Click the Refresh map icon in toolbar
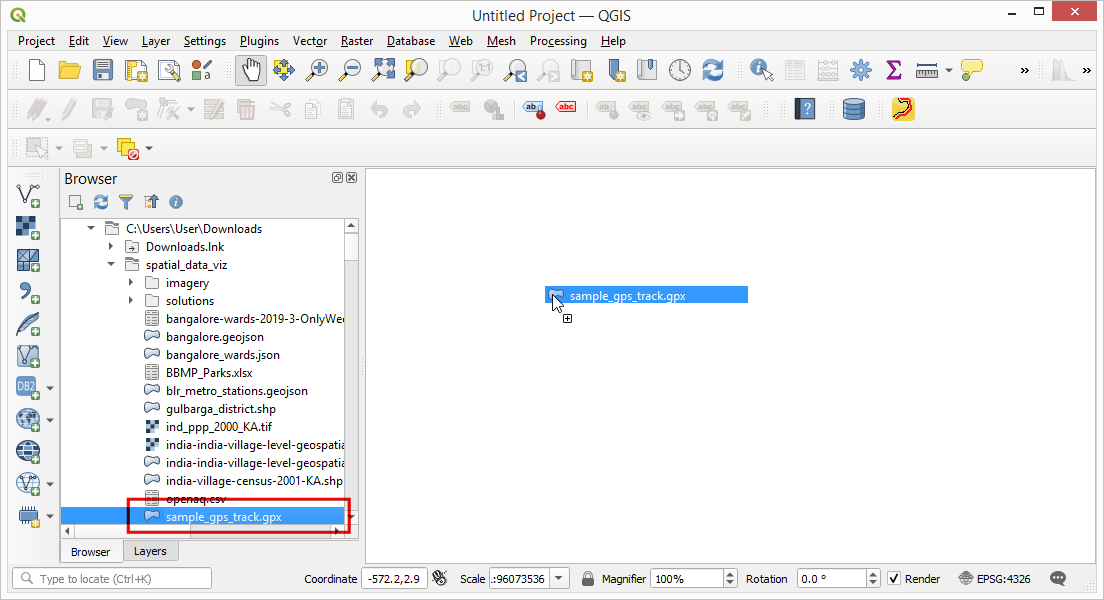1104x600 pixels. coord(713,70)
